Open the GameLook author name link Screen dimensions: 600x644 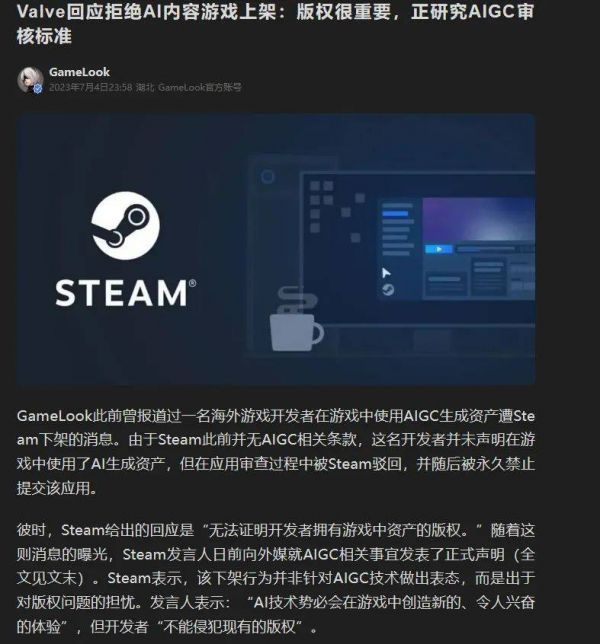[79, 72]
